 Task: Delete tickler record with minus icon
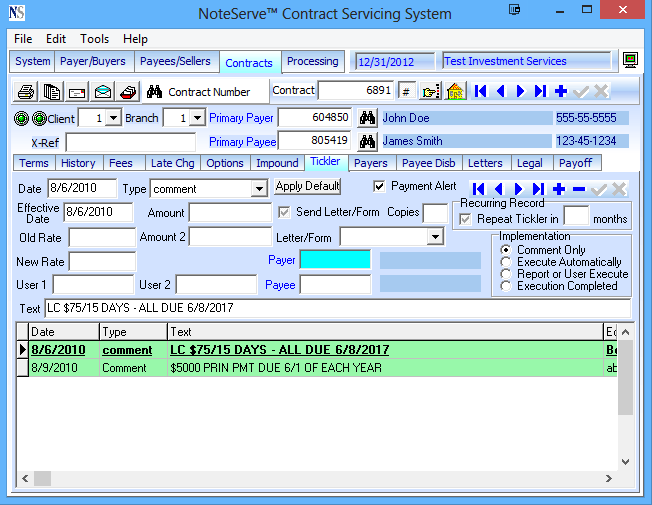(579, 189)
